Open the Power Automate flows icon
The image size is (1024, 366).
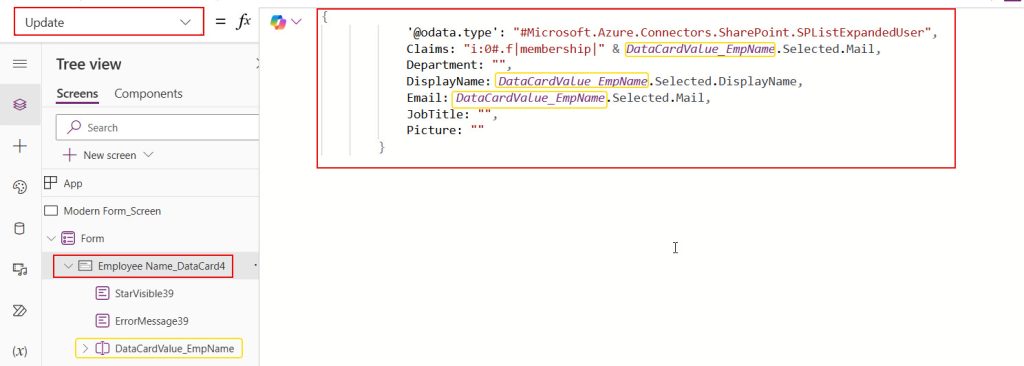[x=20, y=310]
